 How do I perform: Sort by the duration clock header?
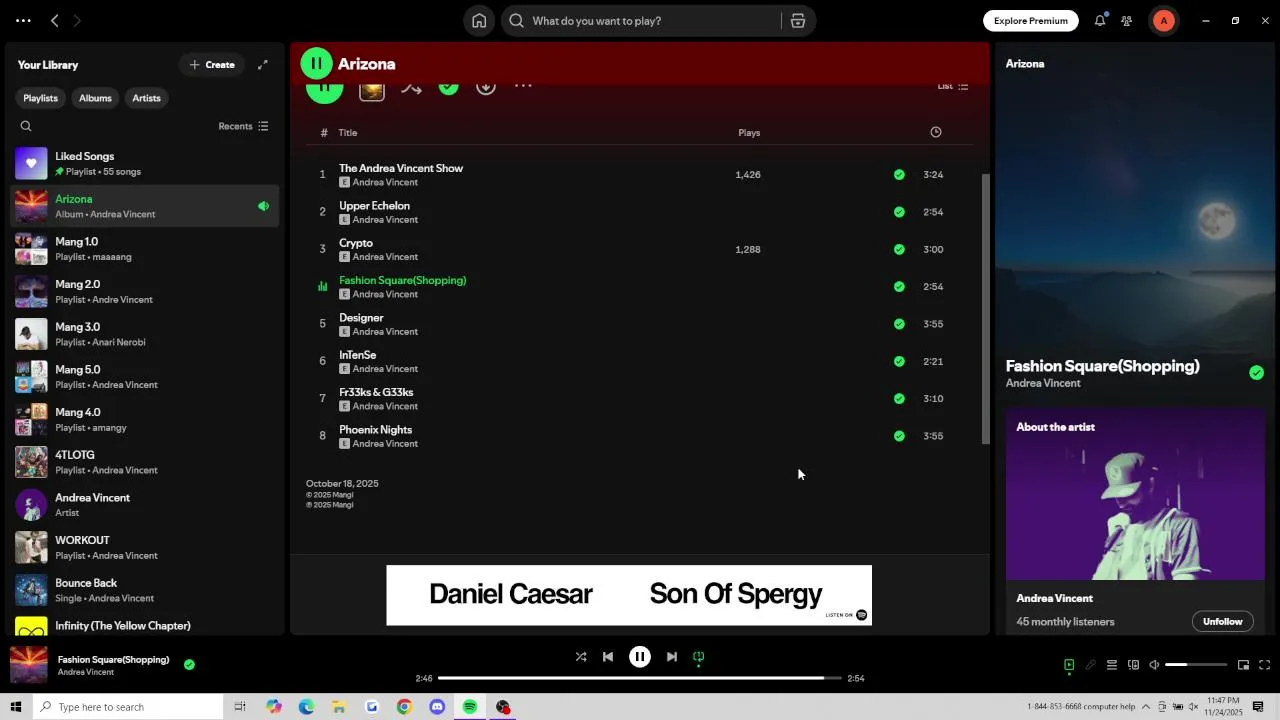click(x=936, y=132)
